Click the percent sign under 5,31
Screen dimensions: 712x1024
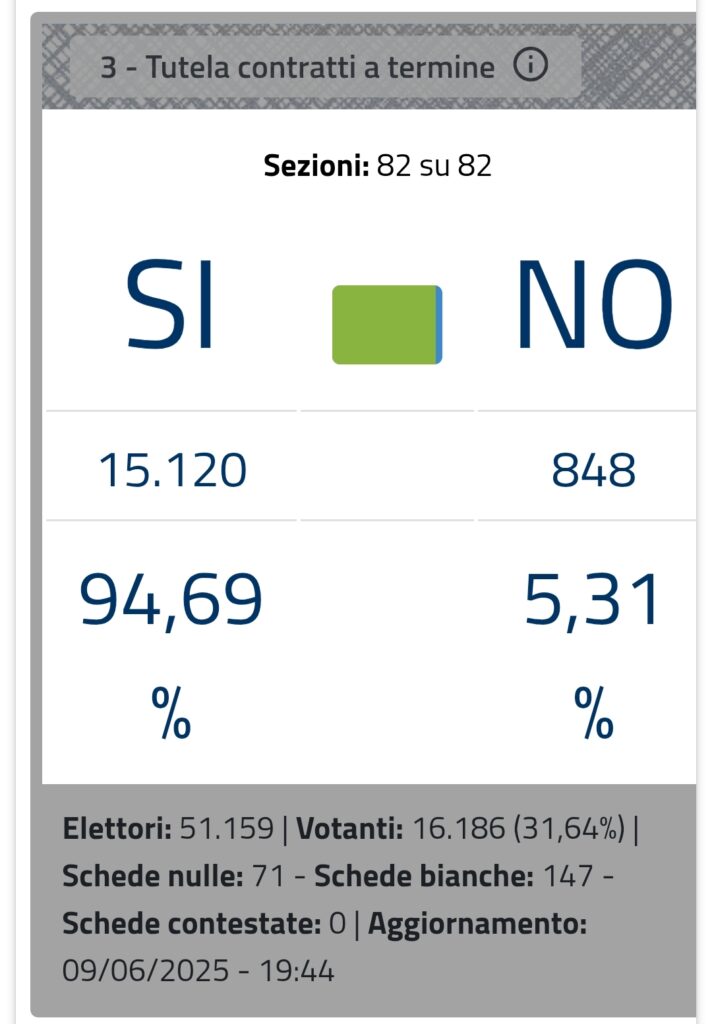point(594,713)
